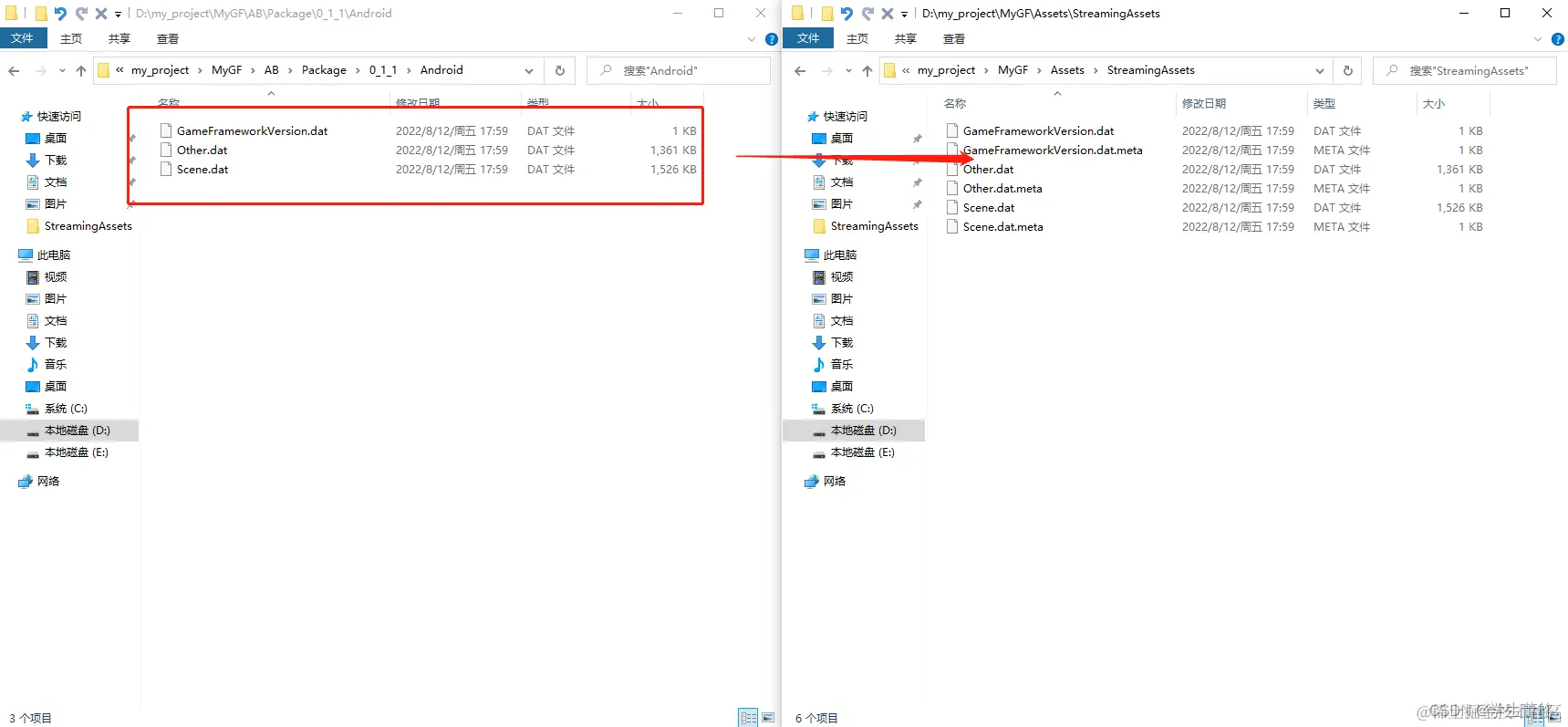Select GameFrameworkVersion.dat in left window
This screenshot has height=727, width=1568.
click(x=252, y=130)
